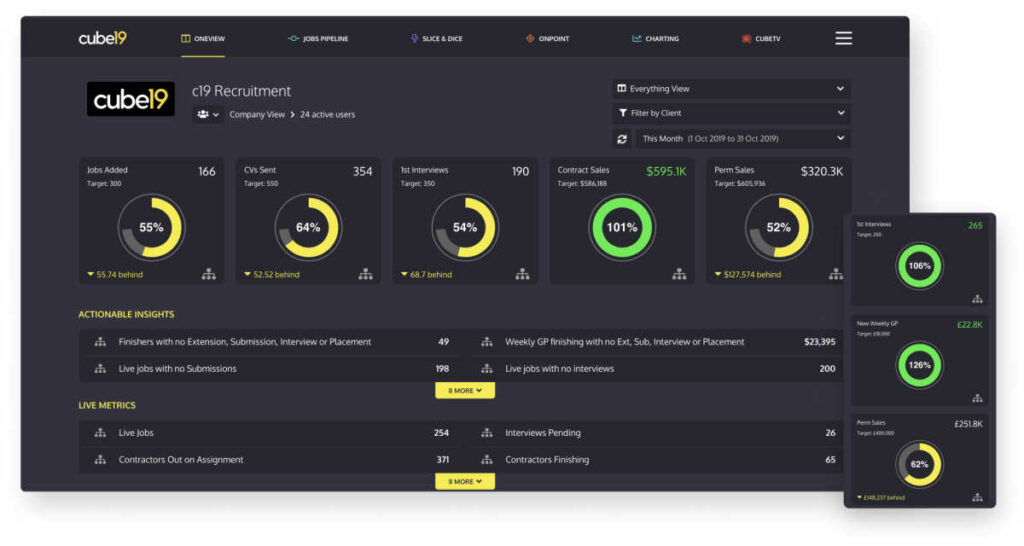Click the filter funnel icon
Viewport: 1024px width, 546px height.
622,113
